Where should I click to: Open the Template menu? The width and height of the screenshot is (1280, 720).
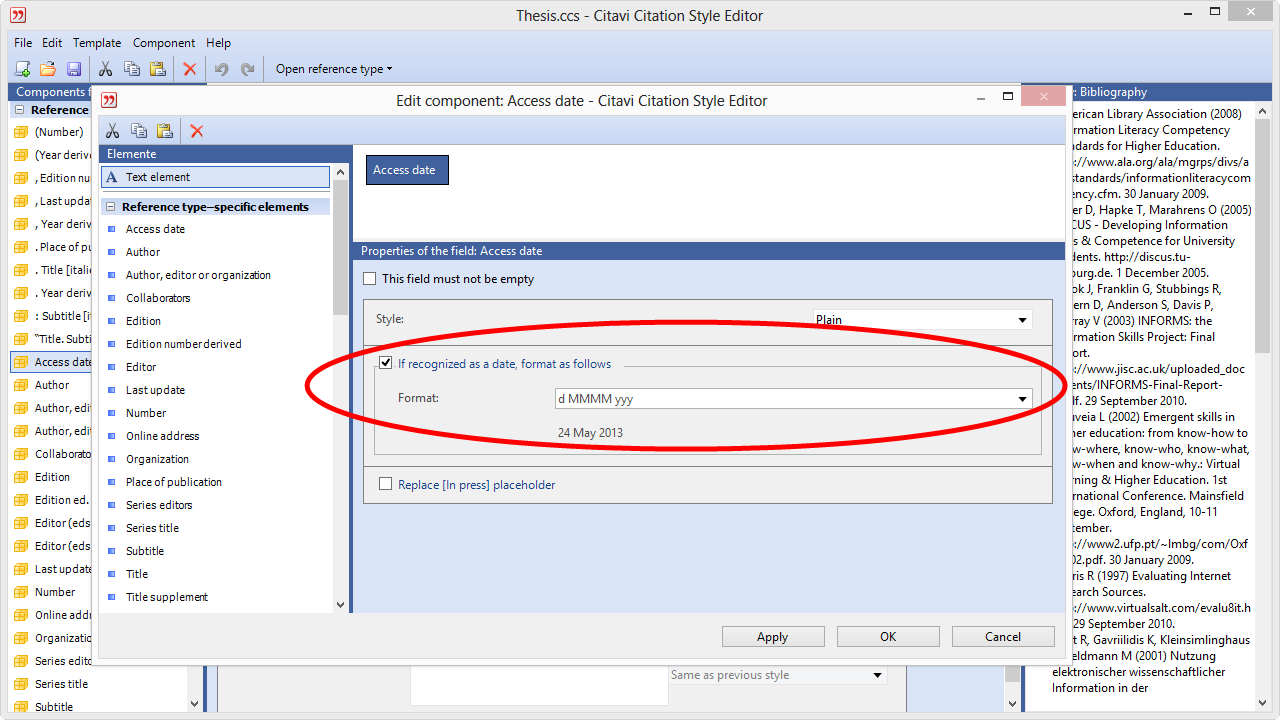(97, 43)
